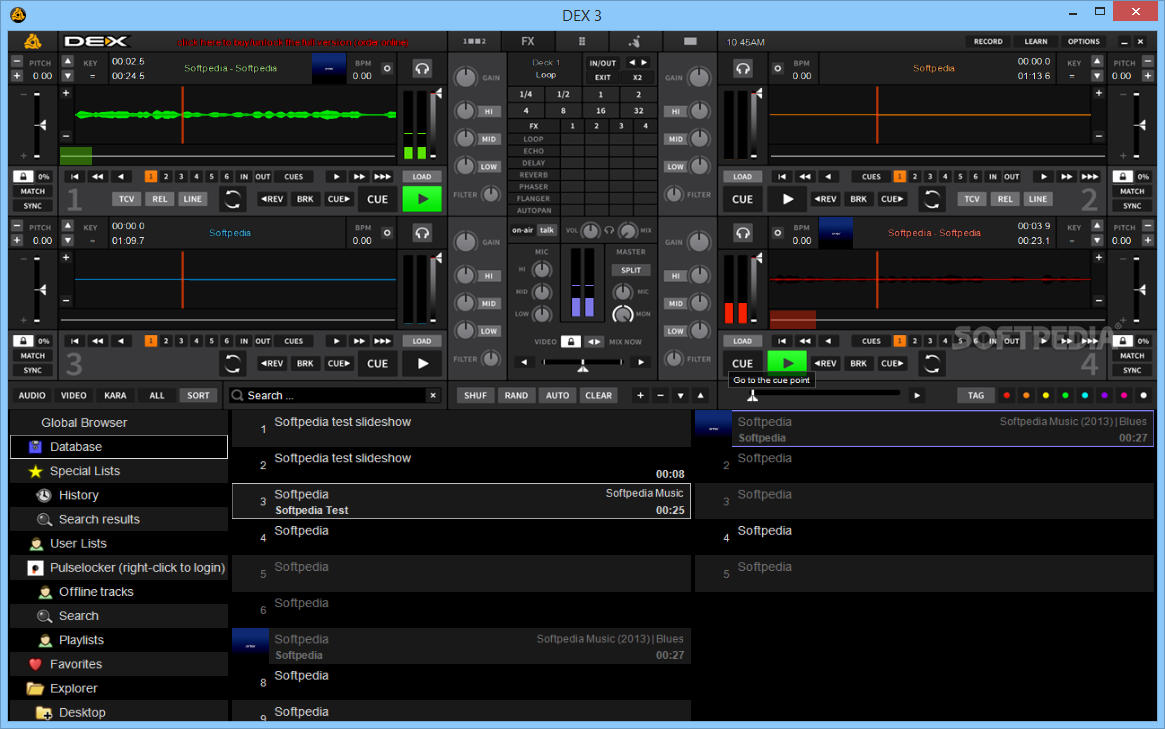Click the SHUF shuffle playlist button
The image size is (1165, 729).
click(476, 395)
